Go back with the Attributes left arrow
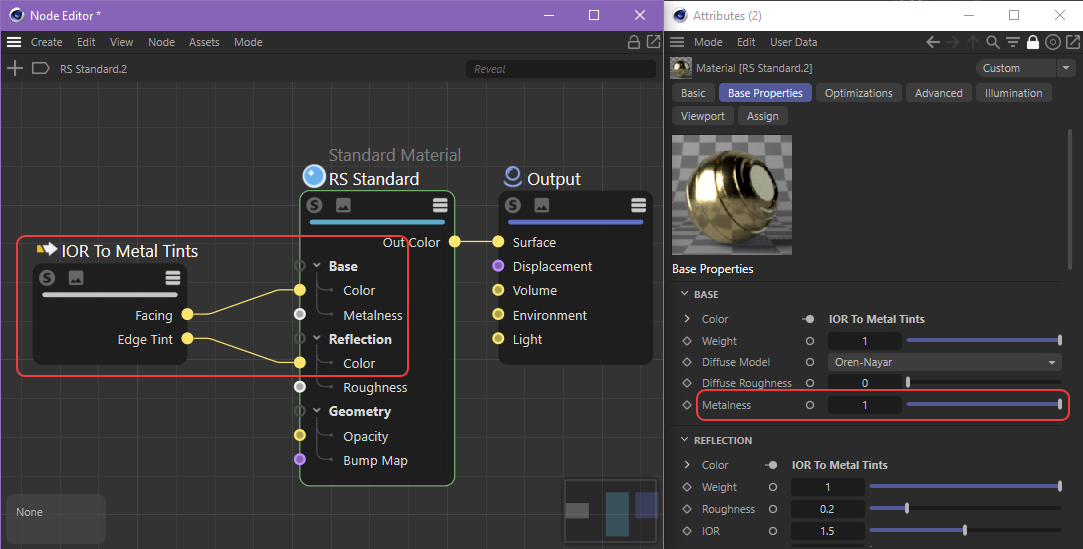 coord(933,42)
